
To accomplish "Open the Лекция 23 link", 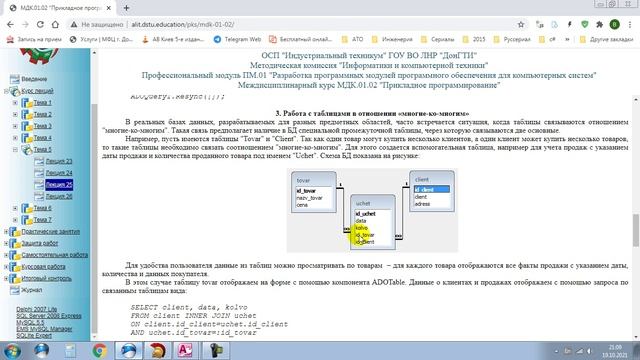I will tap(59, 161).
